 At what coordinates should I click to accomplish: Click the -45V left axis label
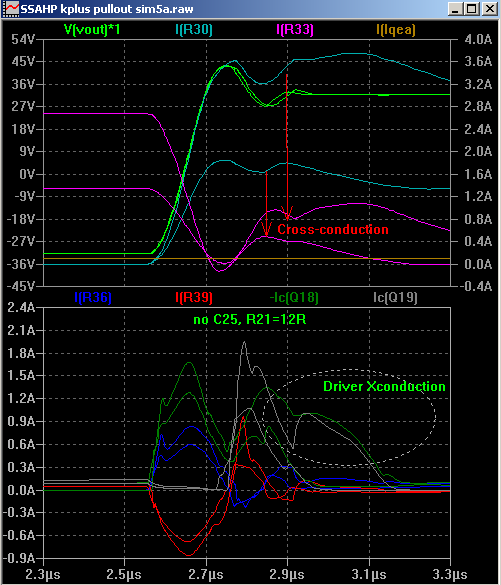tap(21, 286)
